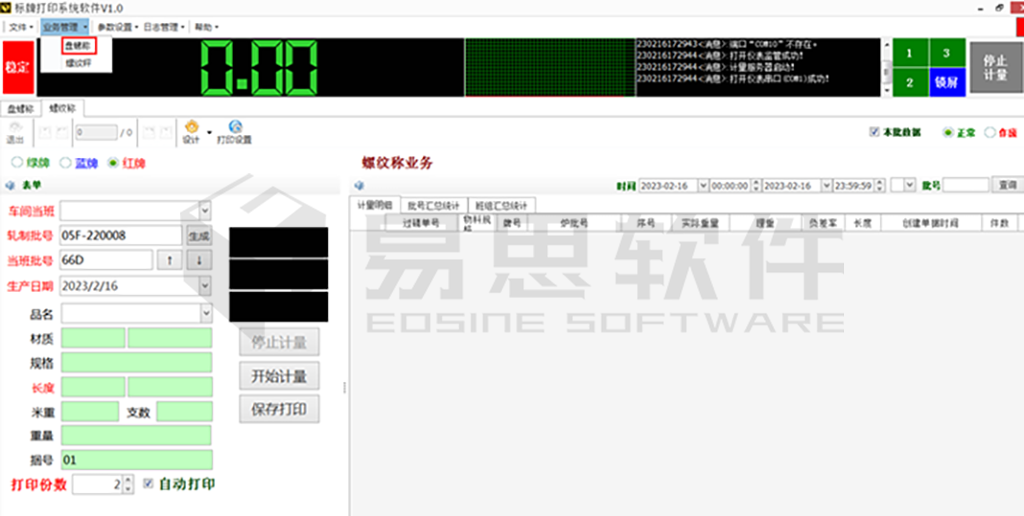The height and width of the screenshot is (516, 1024).
Task: Open the 设计 design tool icon
Action: click(x=192, y=131)
